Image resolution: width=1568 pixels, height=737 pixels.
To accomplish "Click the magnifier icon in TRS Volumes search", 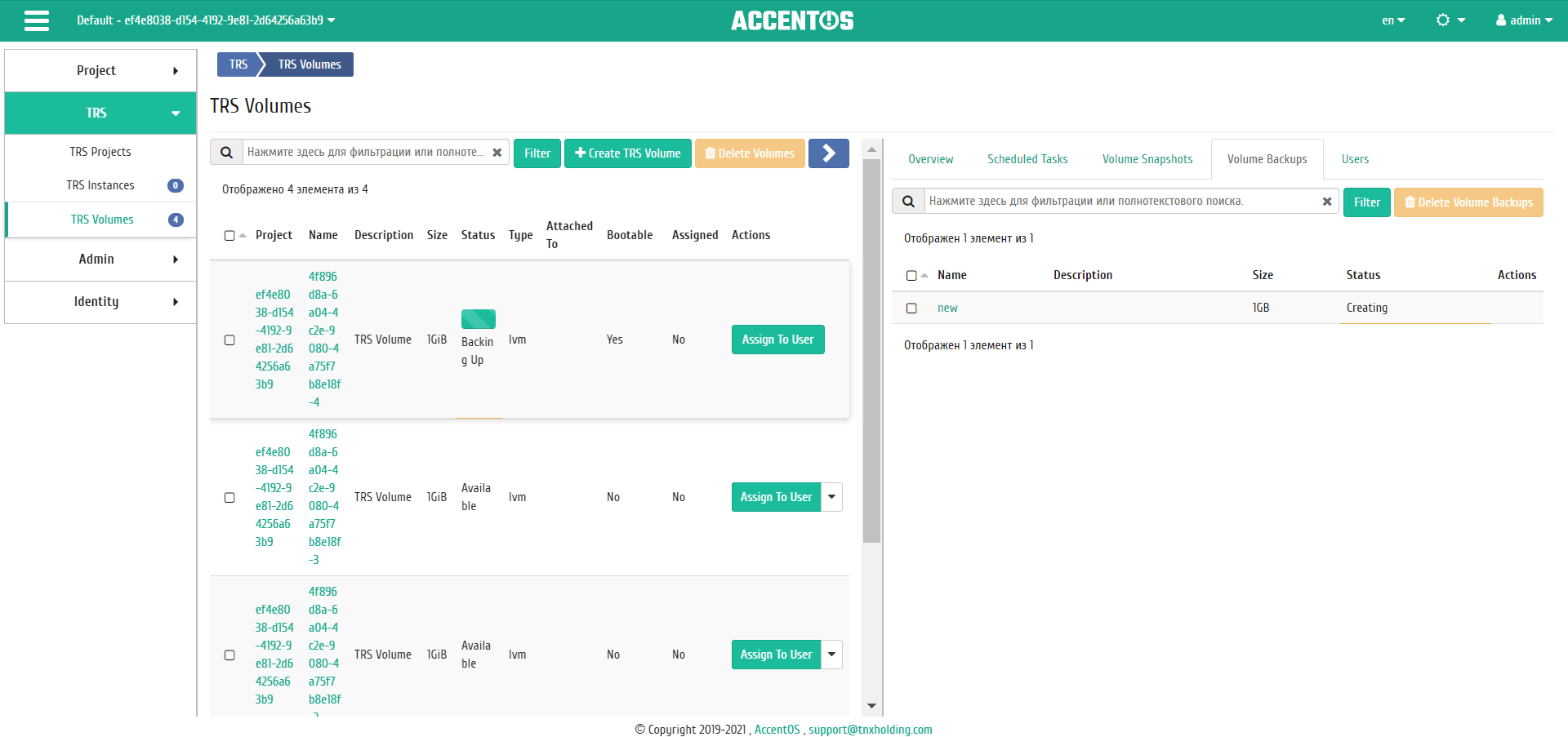I will click(227, 153).
